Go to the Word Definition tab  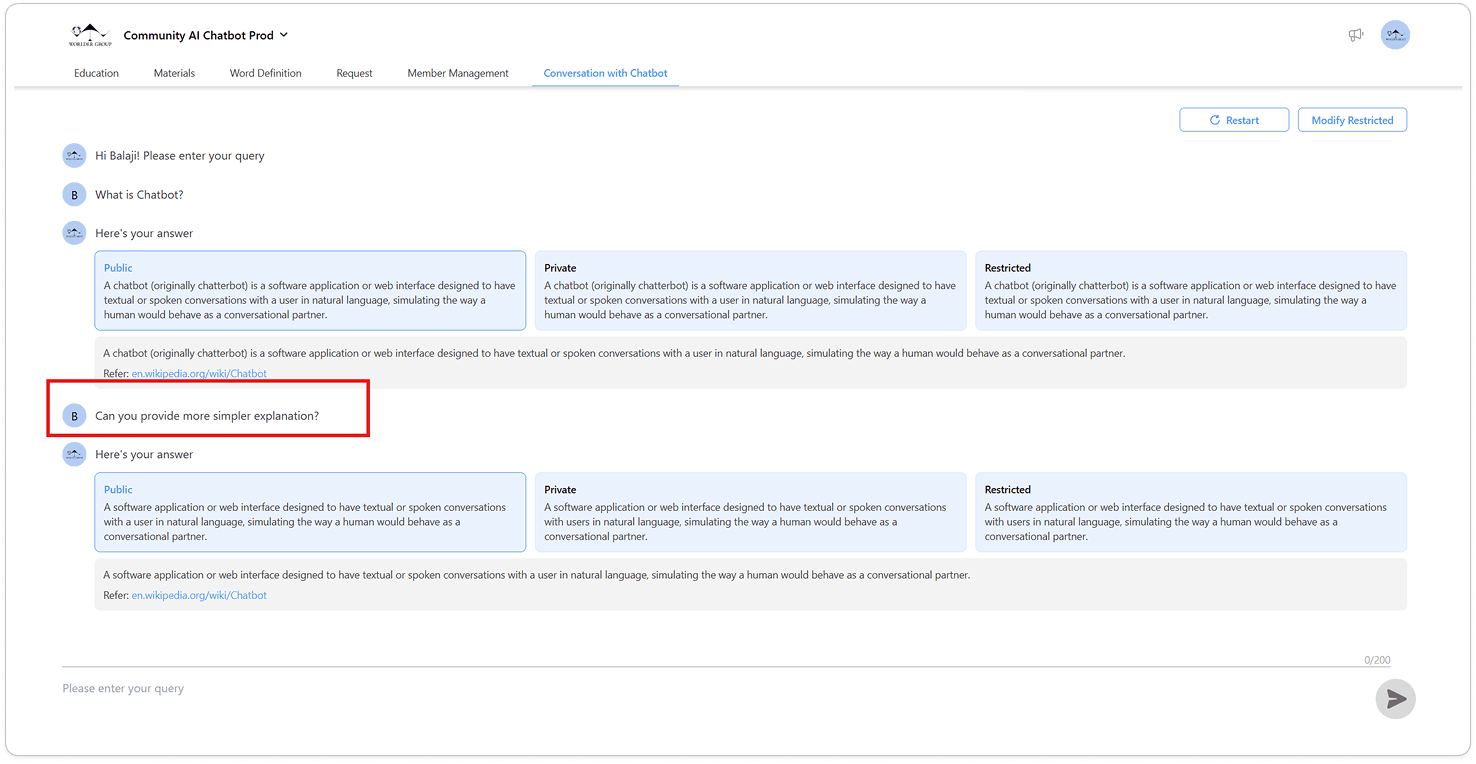coord(265,73)
